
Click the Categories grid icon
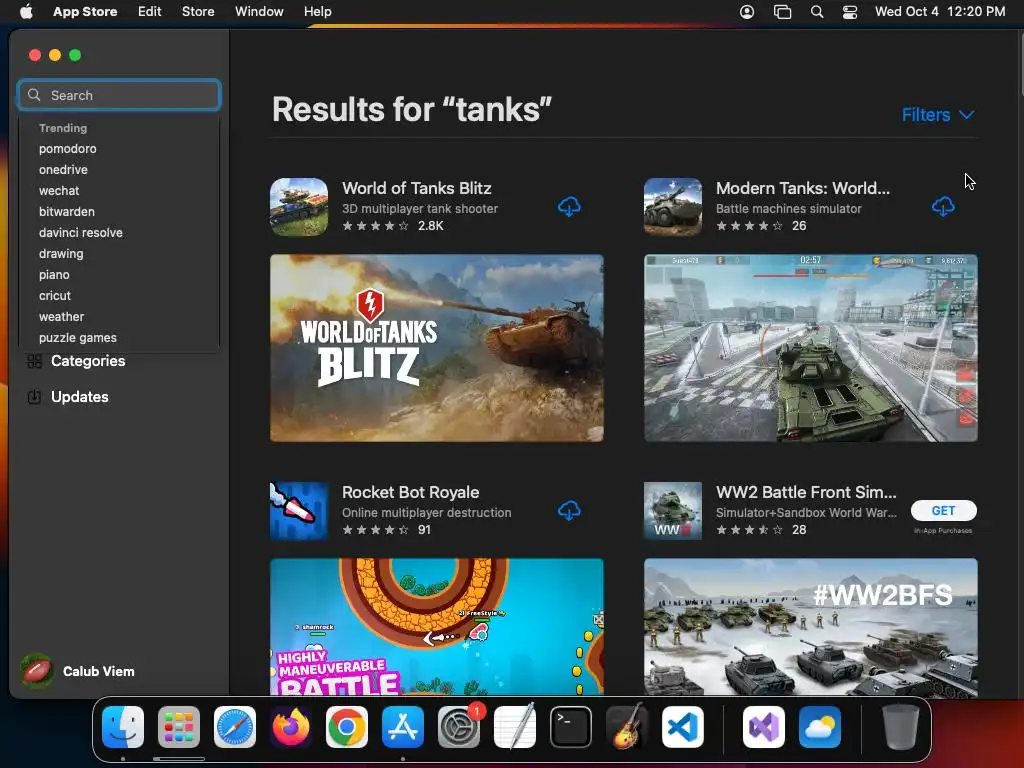click(35, 361)
